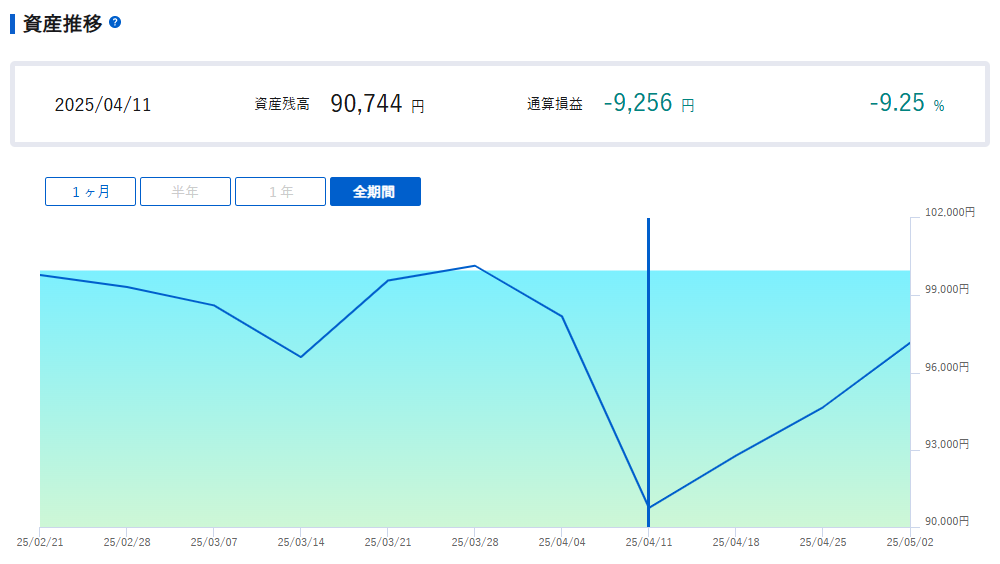
Task: Click the -9,256 円 cumulative loss value
Action: 649,103
